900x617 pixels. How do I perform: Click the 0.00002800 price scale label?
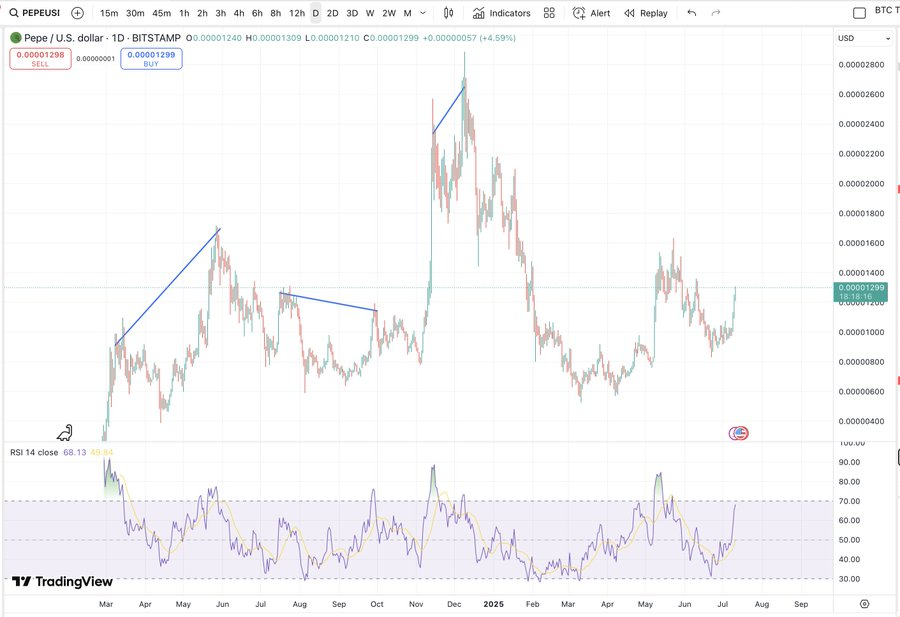click(862, 65)
